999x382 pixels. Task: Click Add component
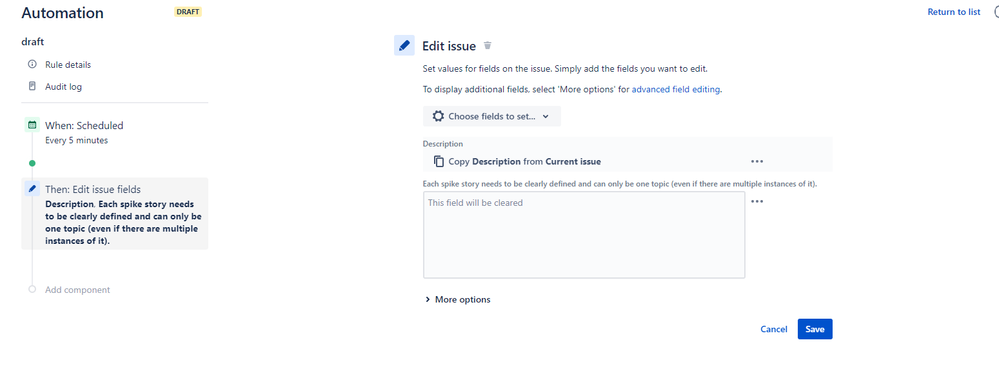pos(77,290)
